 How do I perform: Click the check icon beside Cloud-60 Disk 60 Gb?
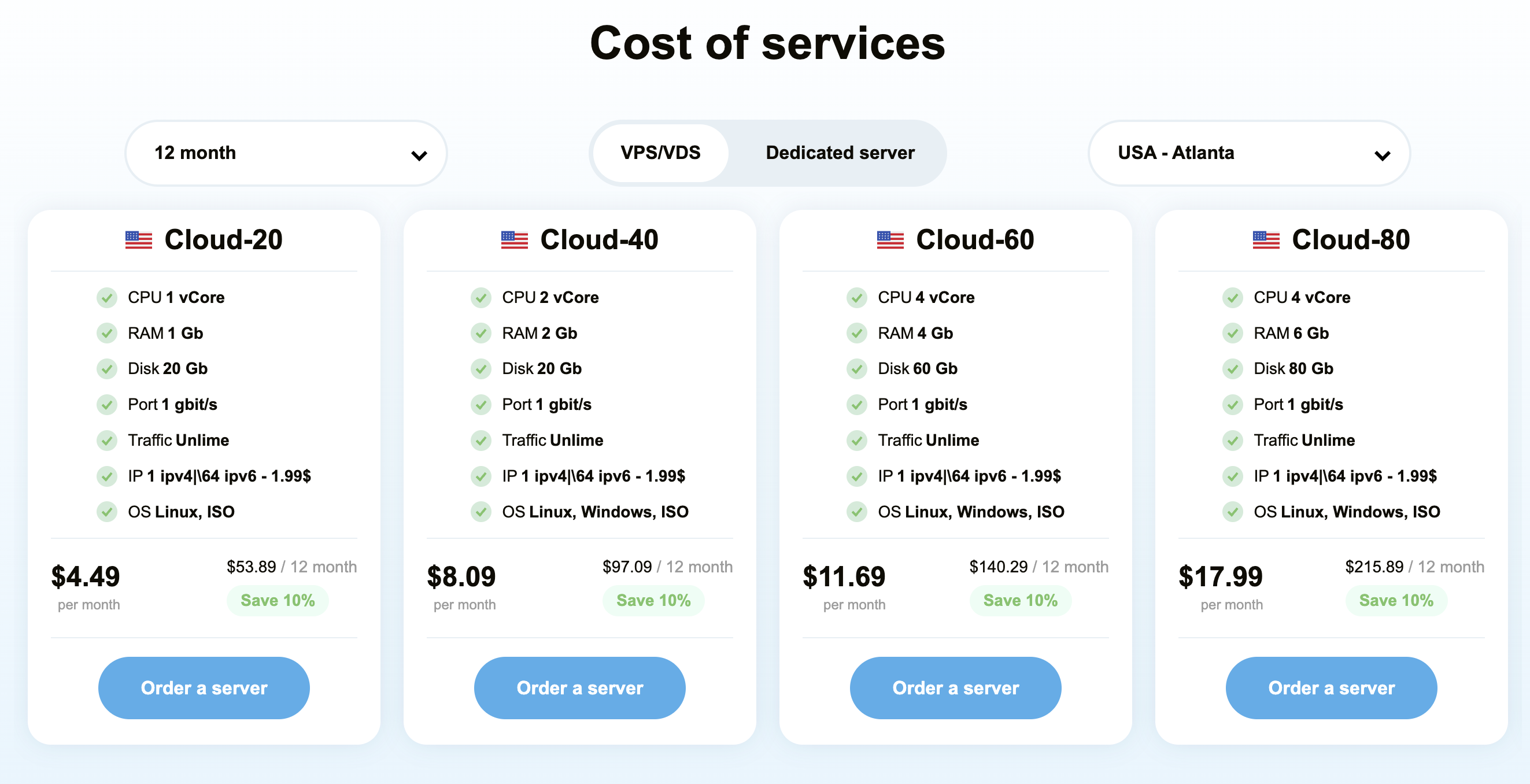(x=856, y=369)
